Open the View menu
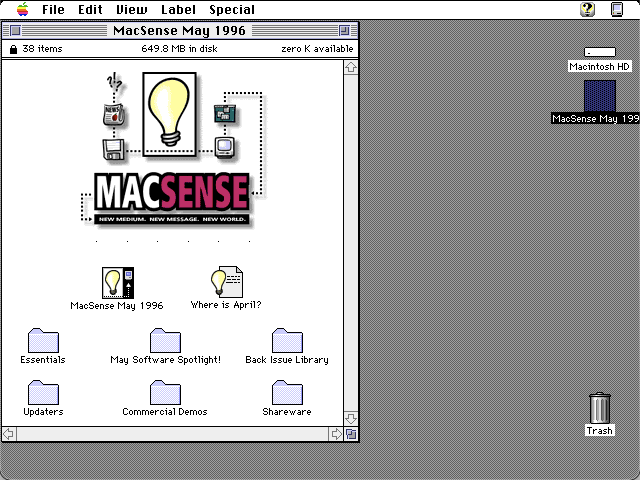Image resolution: width=640 pixels, height=480 pixels. (131, 9)
